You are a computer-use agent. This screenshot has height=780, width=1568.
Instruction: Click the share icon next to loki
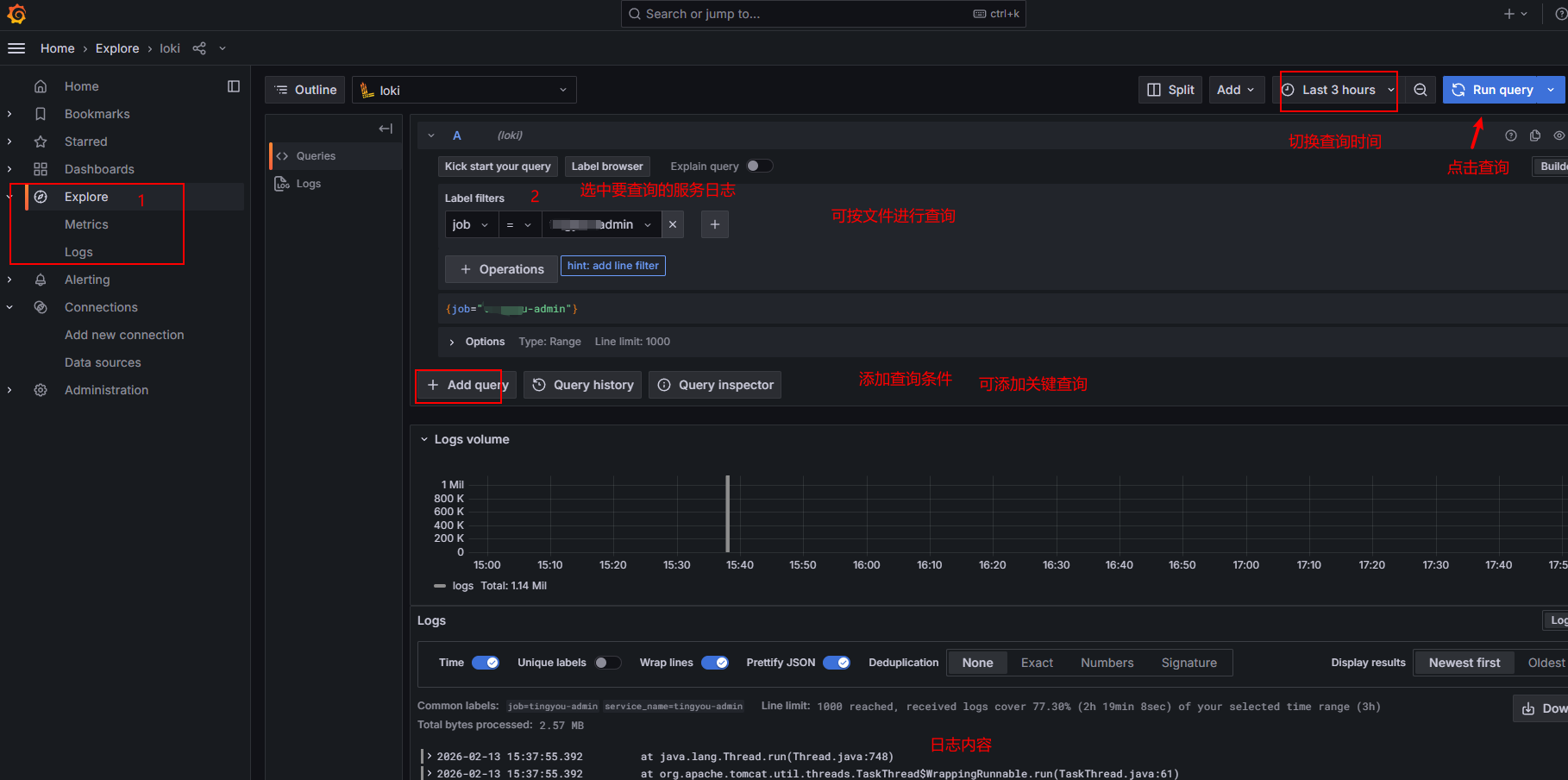click(199, 48)
